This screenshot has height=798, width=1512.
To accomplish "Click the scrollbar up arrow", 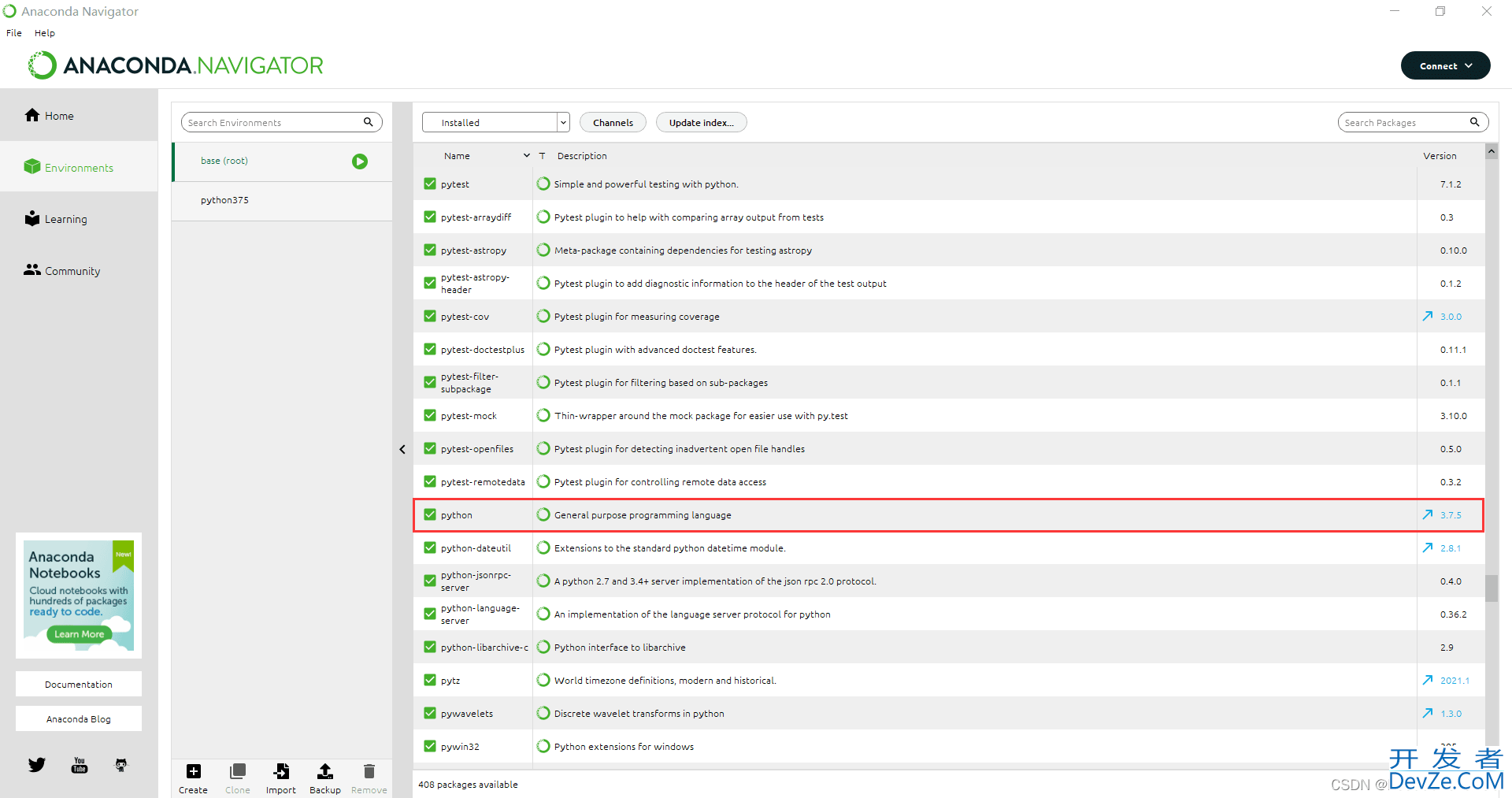I will 1492,151.
